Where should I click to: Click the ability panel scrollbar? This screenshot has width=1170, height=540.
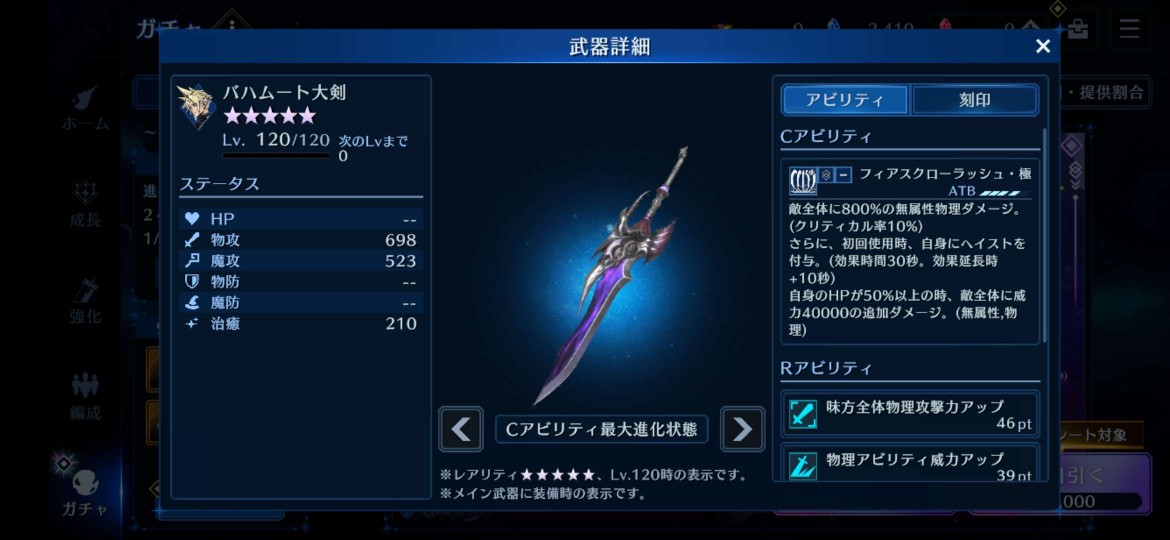point(1045,235)
